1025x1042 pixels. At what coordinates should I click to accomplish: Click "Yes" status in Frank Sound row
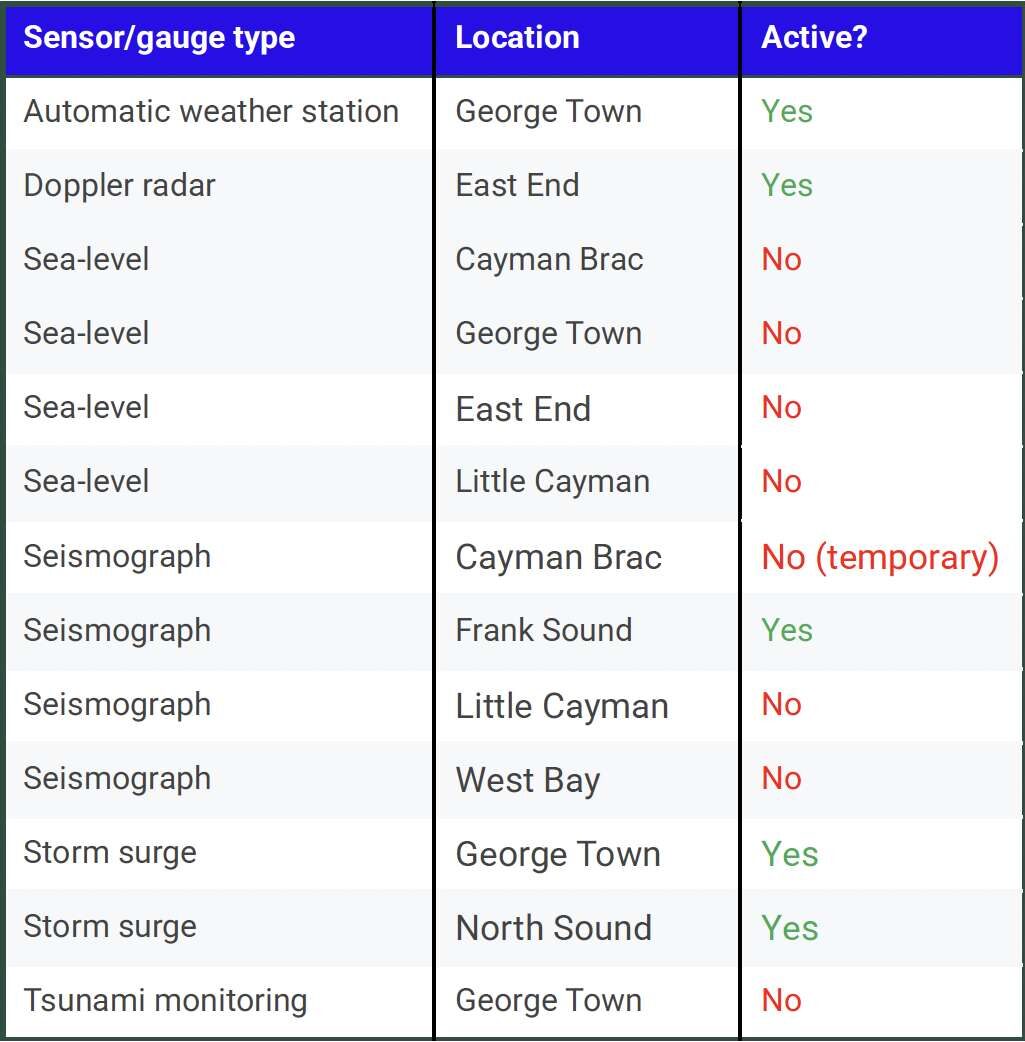pyautogui.click(x=787, y=630)
